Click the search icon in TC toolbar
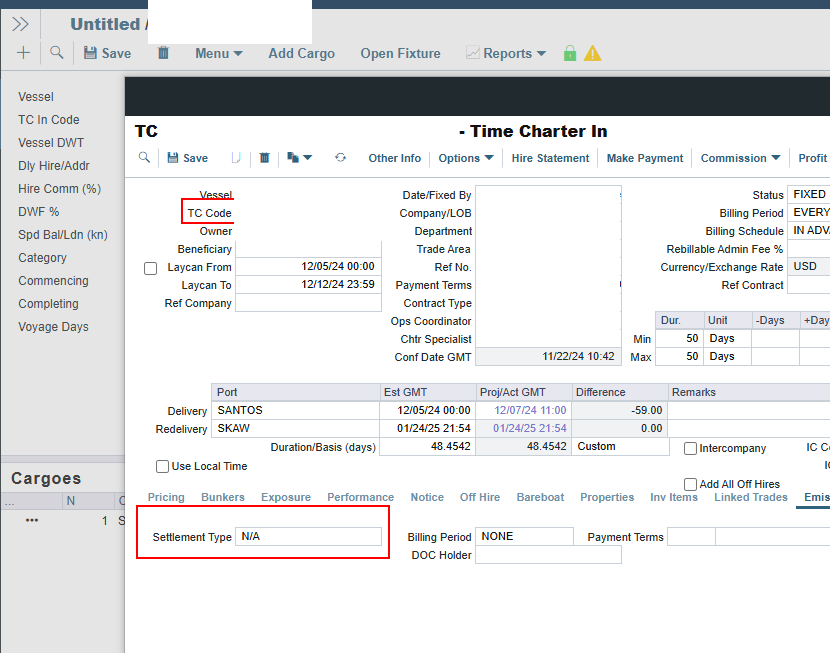The image size is (830, 653). [145, 158]
